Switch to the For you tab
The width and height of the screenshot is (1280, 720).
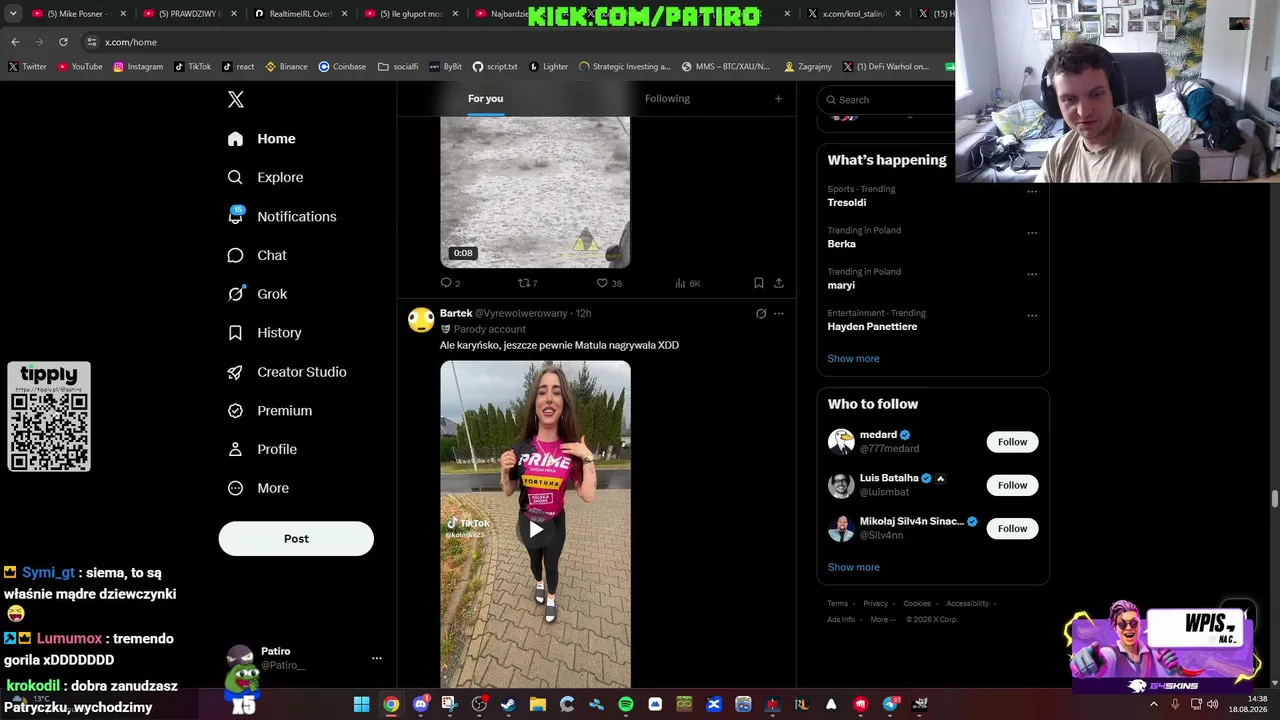(485, 98)
